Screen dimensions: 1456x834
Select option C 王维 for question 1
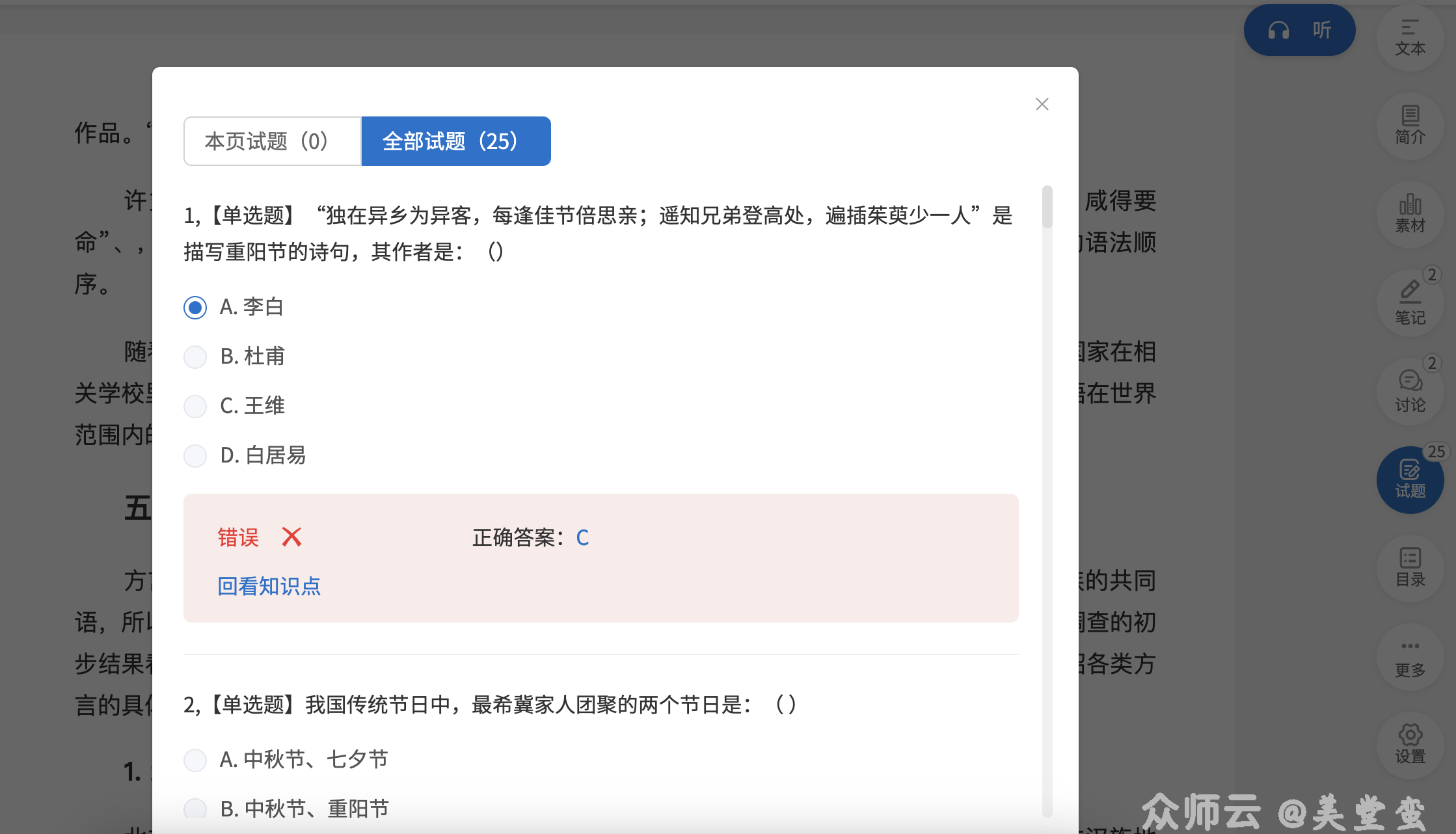pos(195,406)
